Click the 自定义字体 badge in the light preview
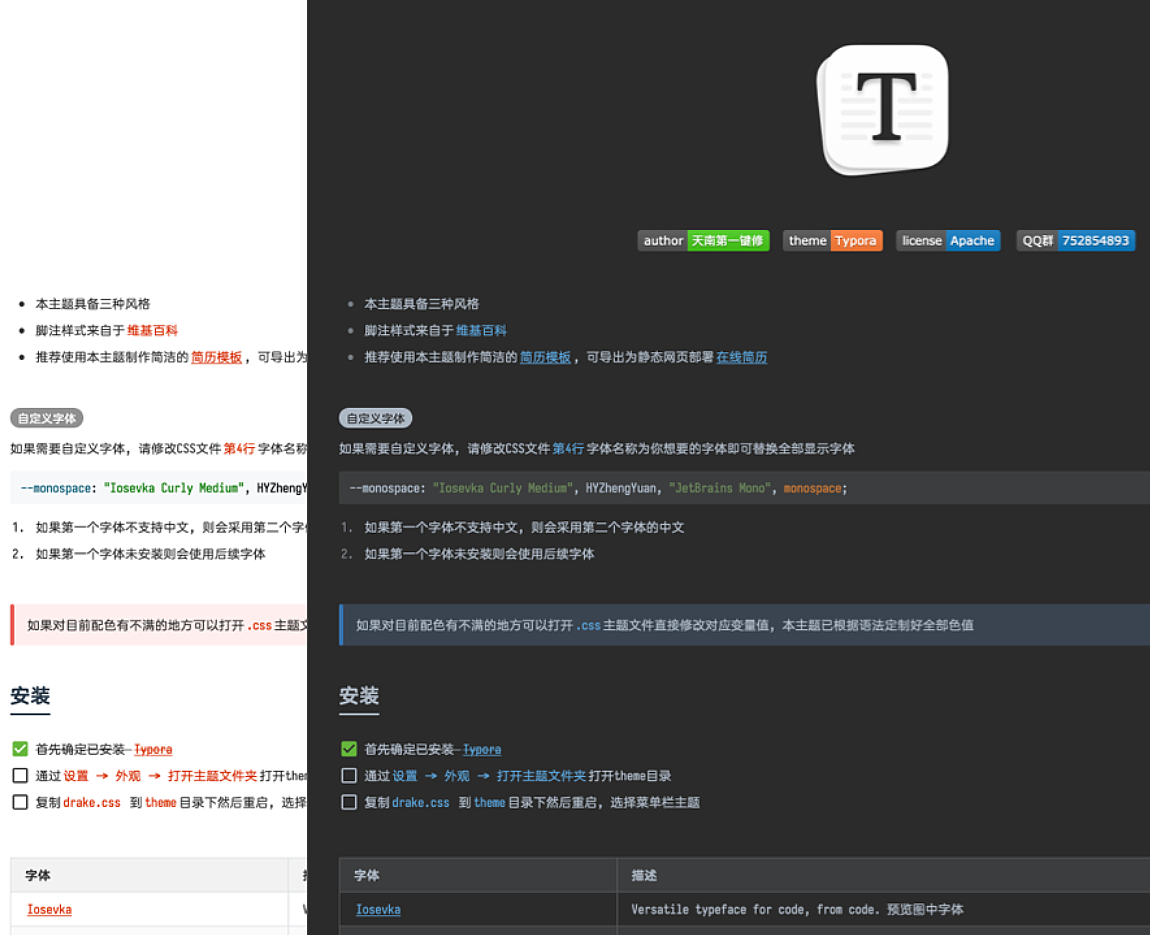 46,417
